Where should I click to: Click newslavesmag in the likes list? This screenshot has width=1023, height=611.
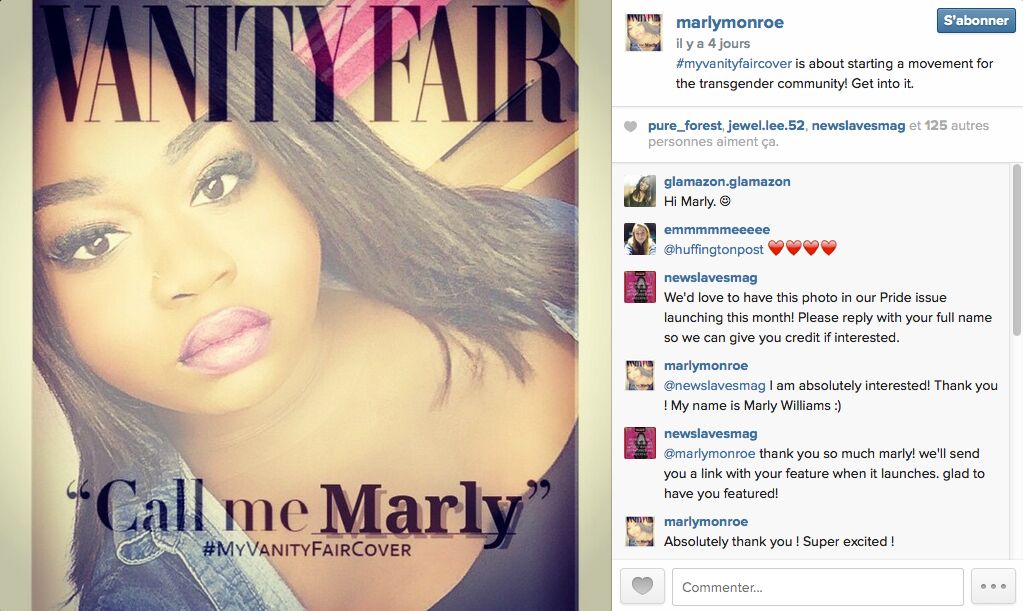coord(858,125)
